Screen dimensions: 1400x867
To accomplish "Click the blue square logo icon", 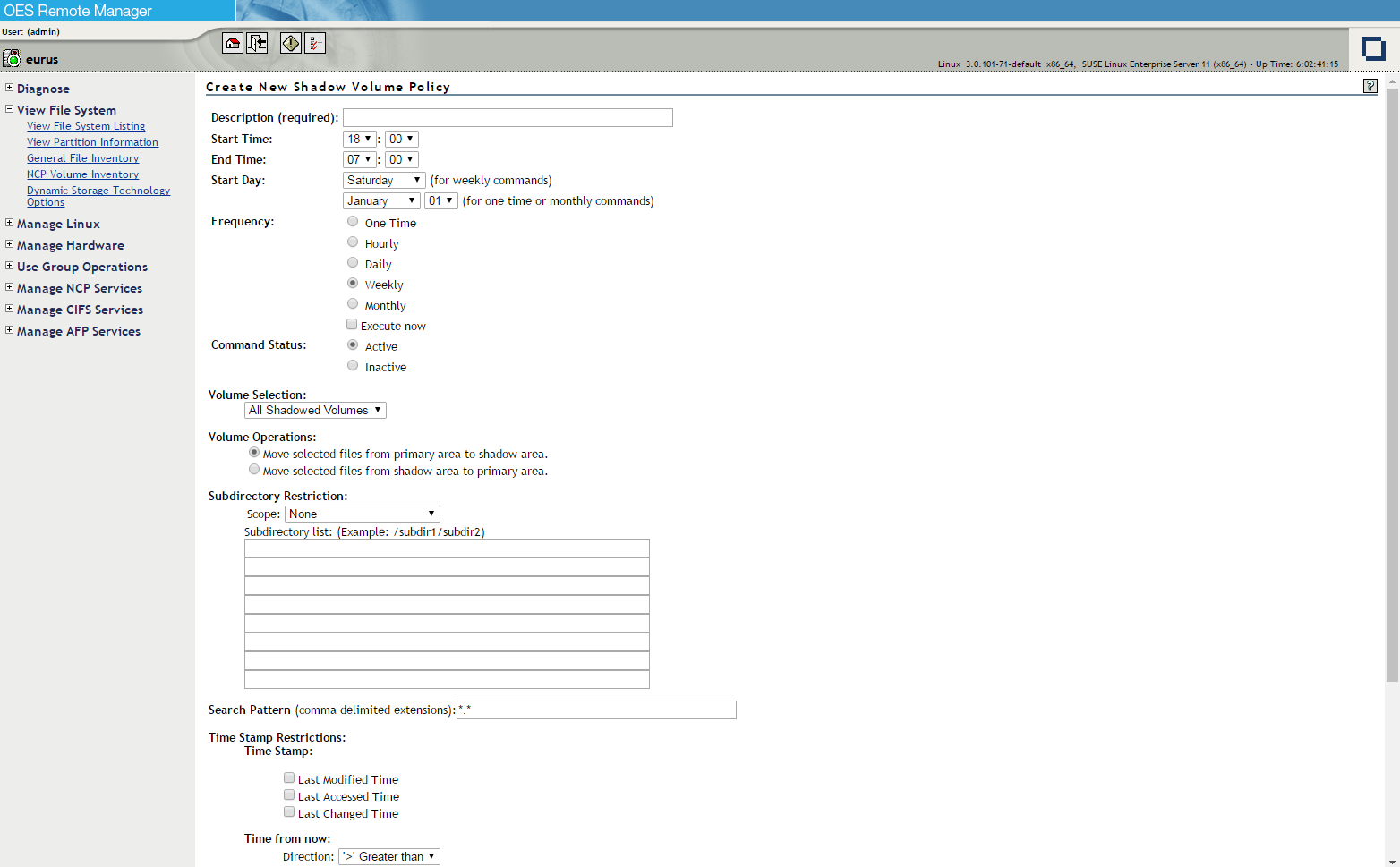I will click(1373, 47).
